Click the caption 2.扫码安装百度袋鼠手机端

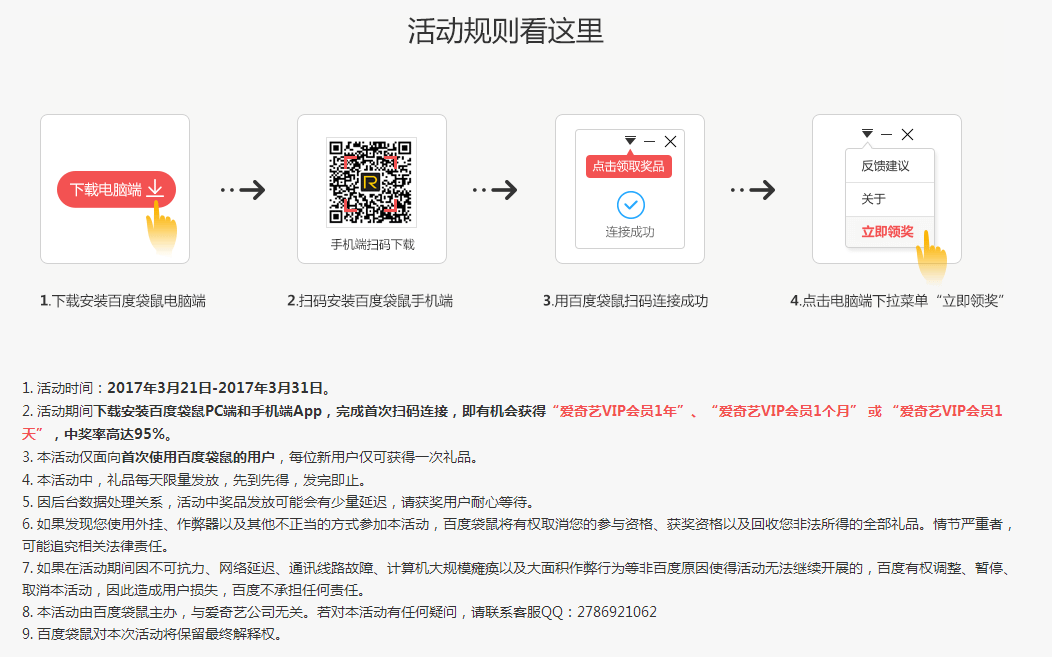pos(370,301)
